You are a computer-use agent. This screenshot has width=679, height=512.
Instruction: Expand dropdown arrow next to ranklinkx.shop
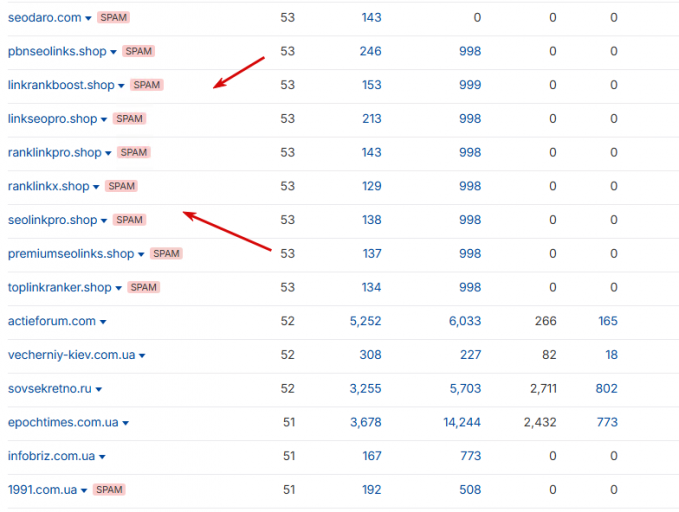96,187
